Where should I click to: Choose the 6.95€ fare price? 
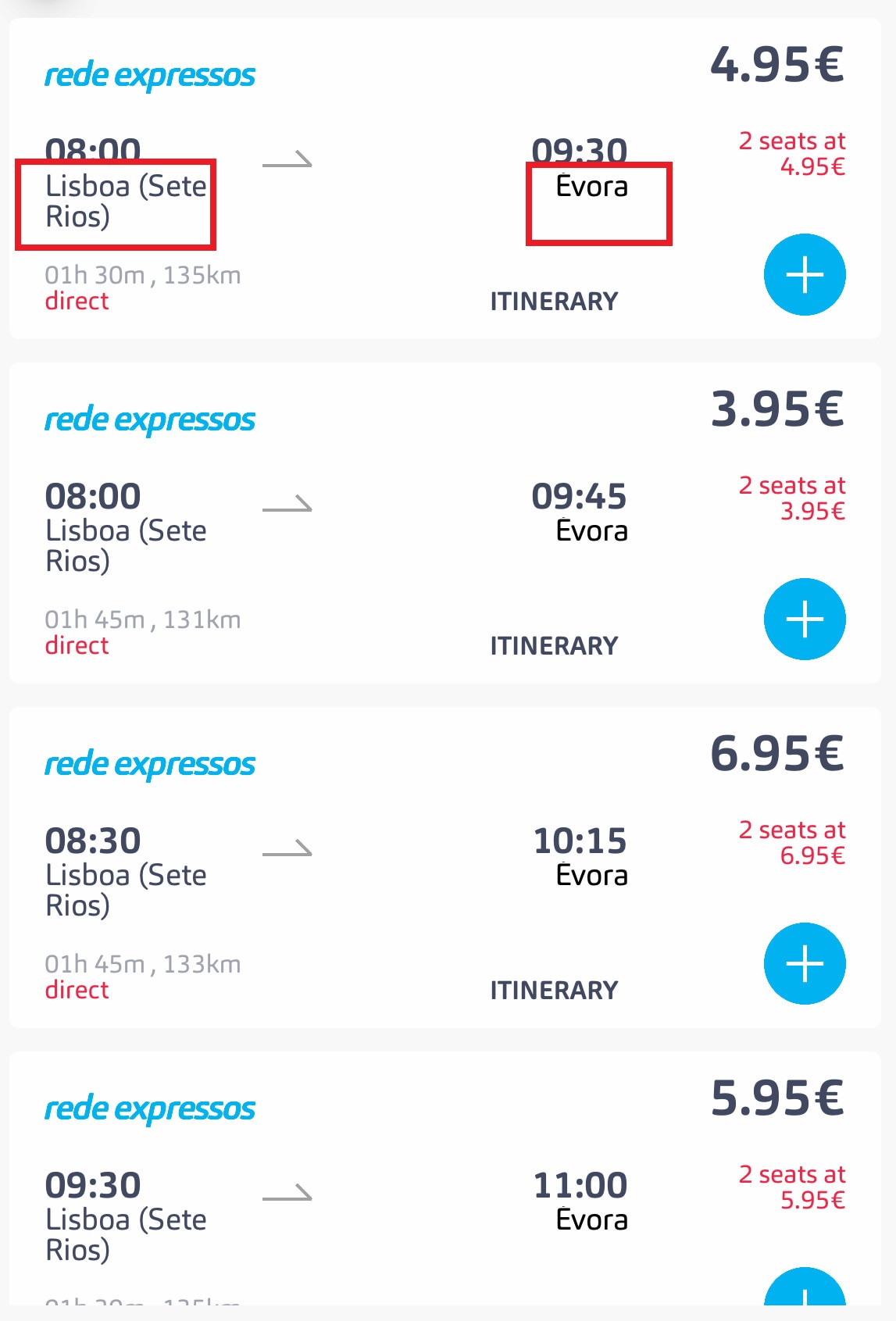[x=777, y=753]
